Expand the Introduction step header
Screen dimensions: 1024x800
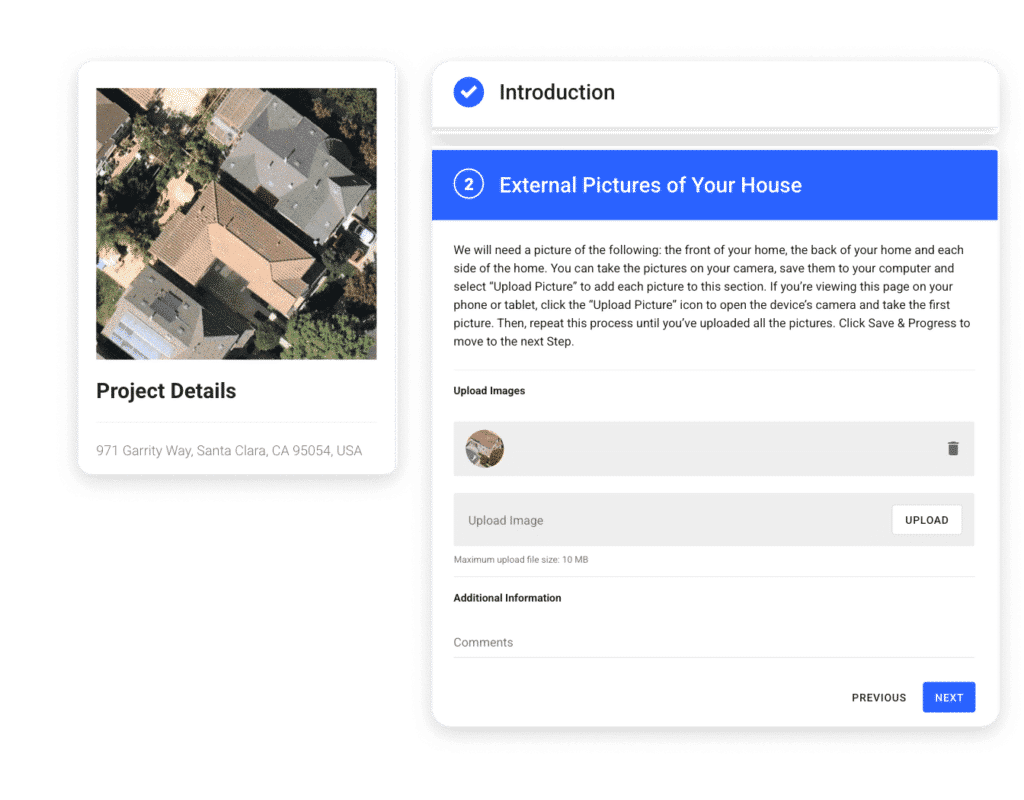(x=715, y=94)
